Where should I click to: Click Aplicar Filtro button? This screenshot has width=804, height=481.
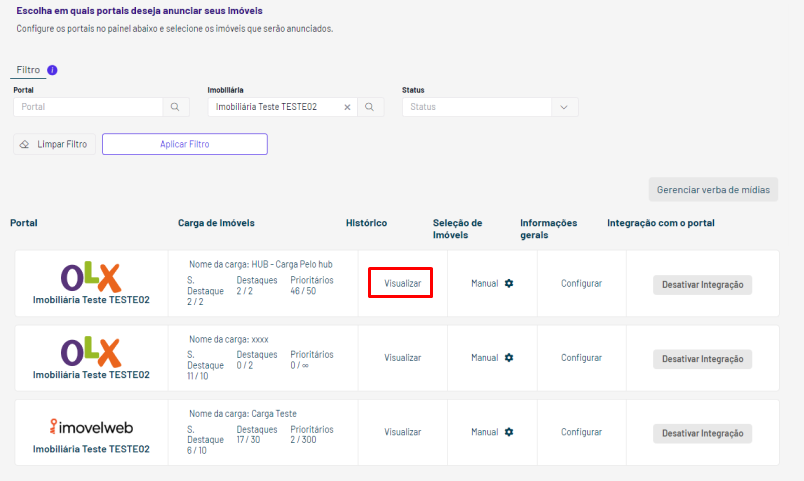[185, 144]
